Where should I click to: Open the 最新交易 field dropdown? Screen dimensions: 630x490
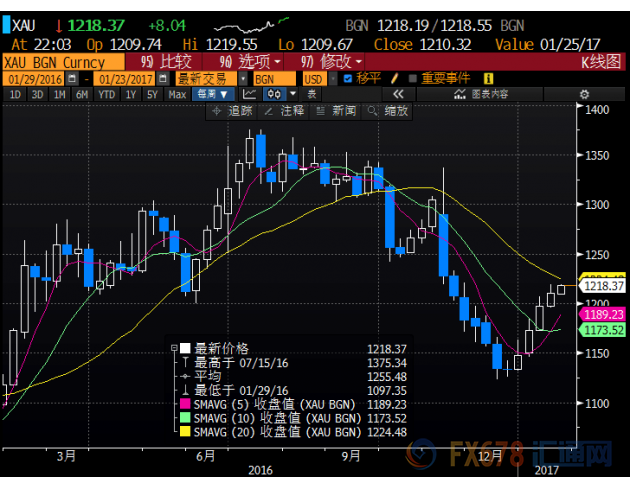205,77
